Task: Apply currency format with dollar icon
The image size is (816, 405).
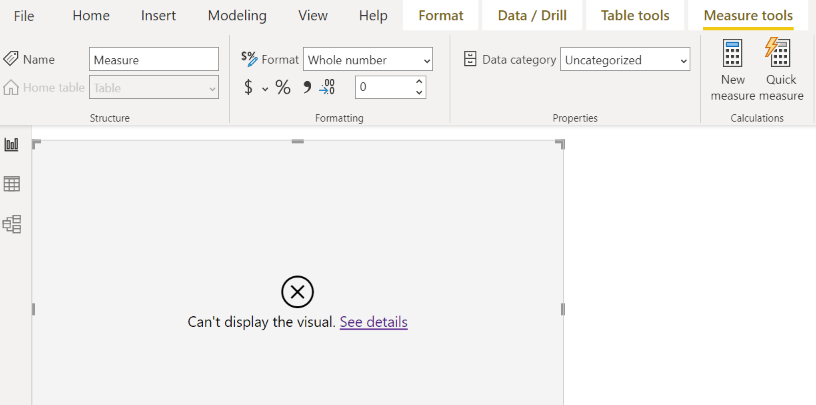Action: coord(249,87)
